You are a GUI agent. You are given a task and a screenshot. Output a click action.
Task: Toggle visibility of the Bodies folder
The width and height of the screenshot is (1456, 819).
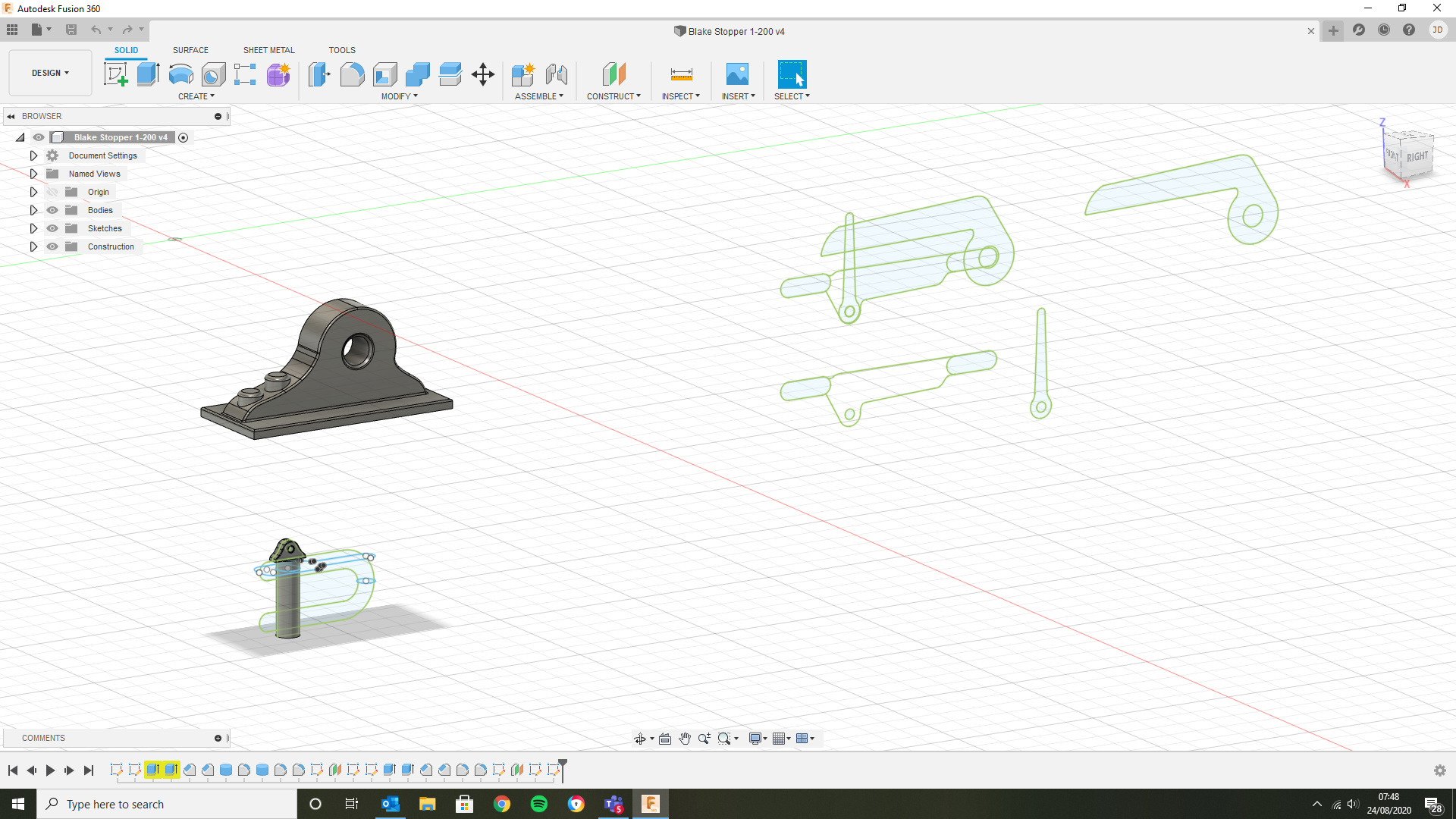(52, 210)
